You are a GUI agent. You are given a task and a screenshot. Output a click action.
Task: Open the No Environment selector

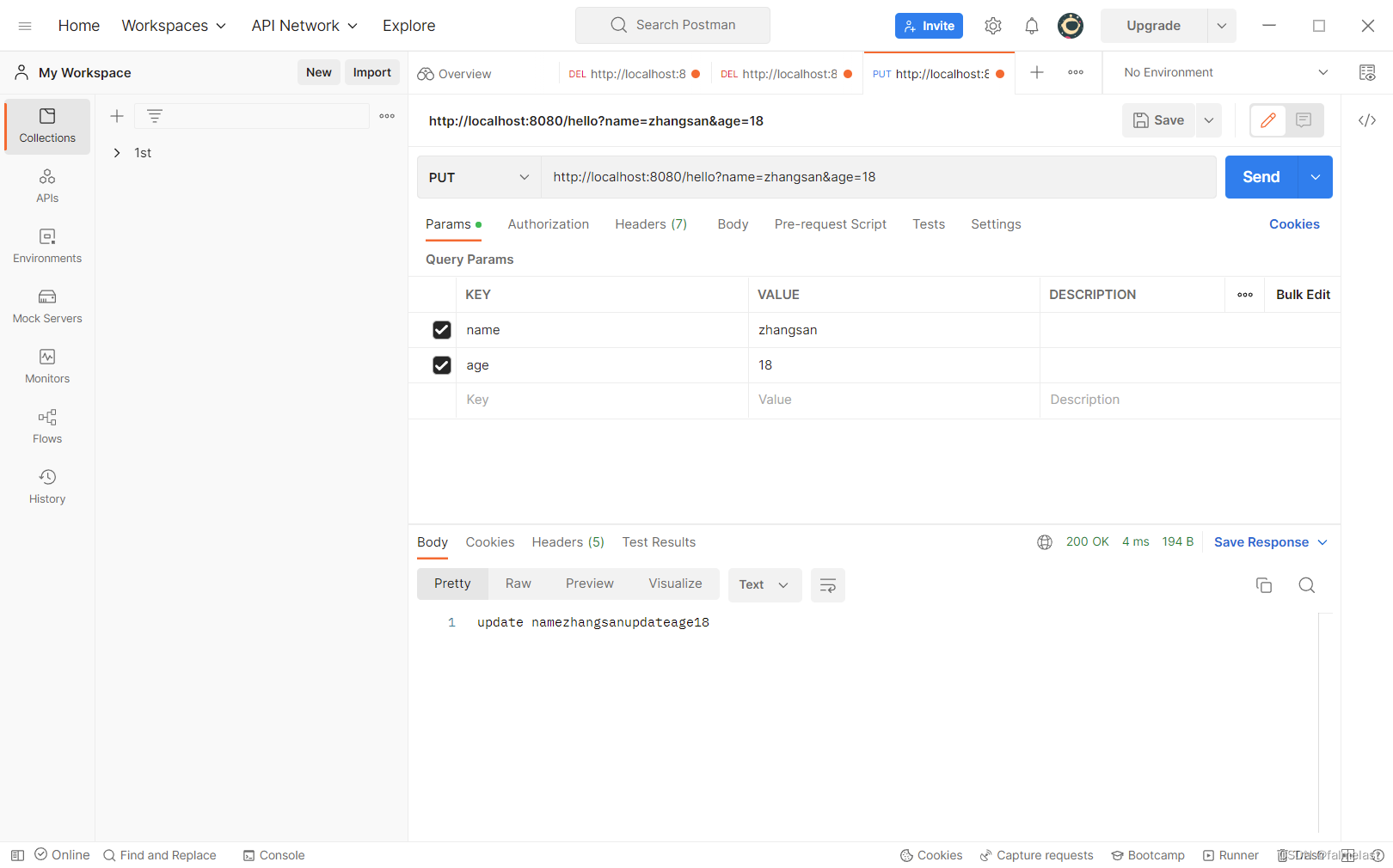1225,73
